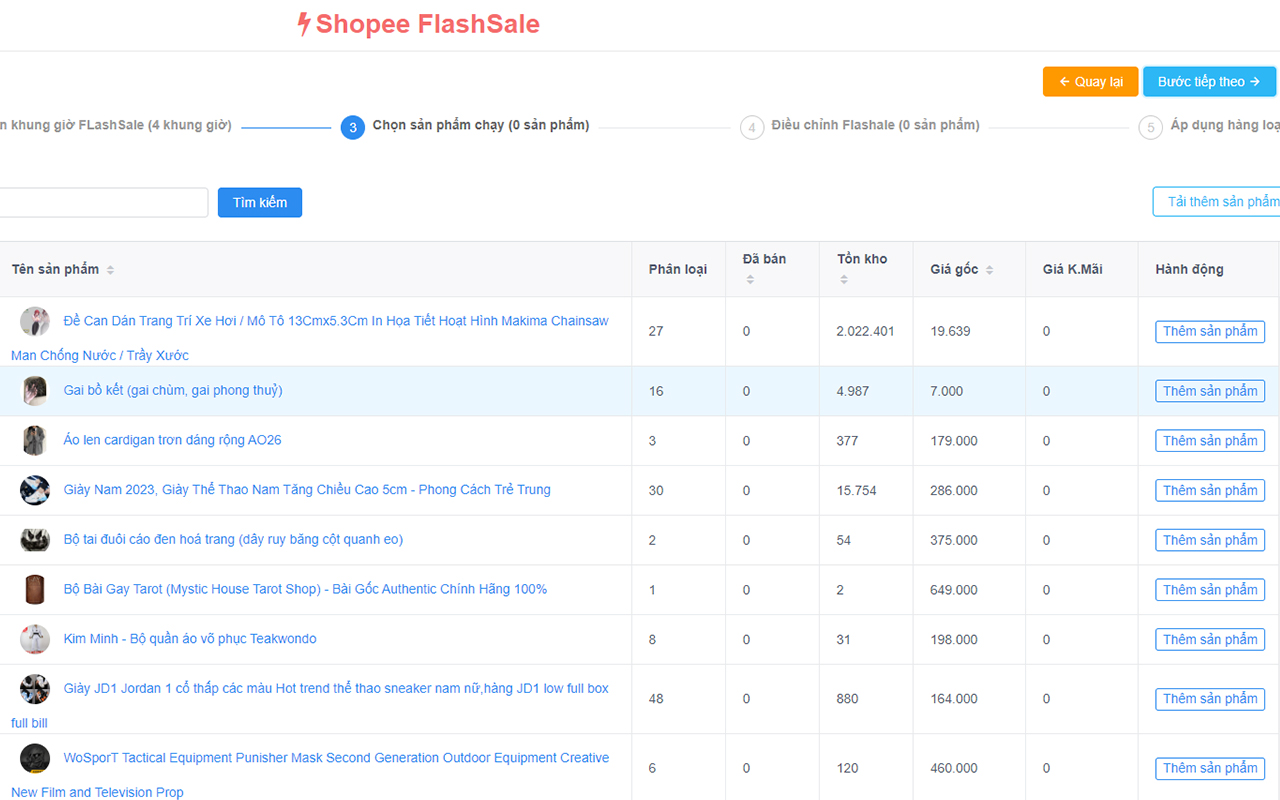Click original price 460.000
The image size is (1280, 800).
(954, 768)
